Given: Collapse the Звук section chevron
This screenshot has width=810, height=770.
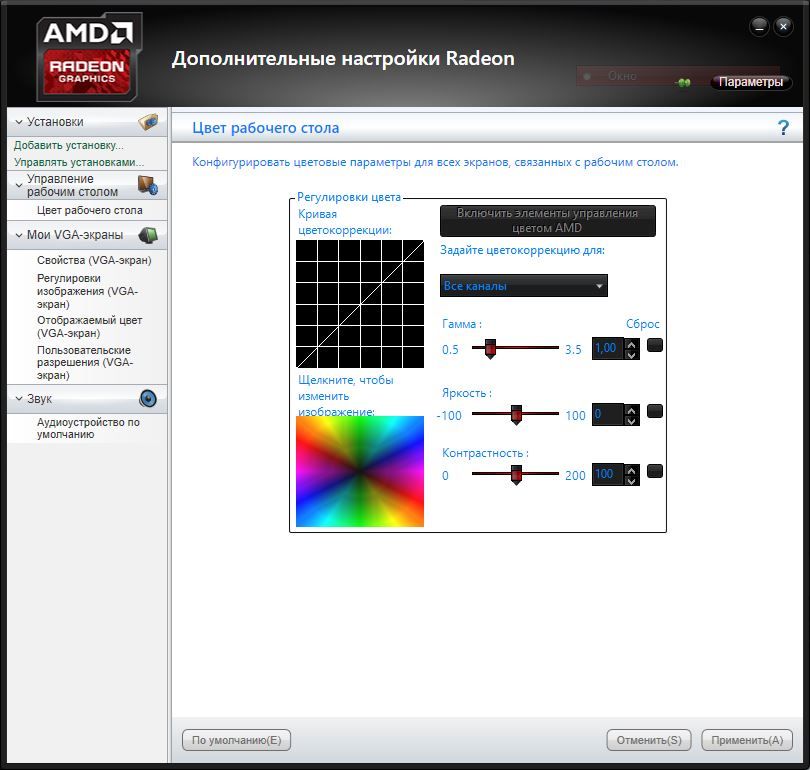Looking at the screenshot, I should [19, 399].
